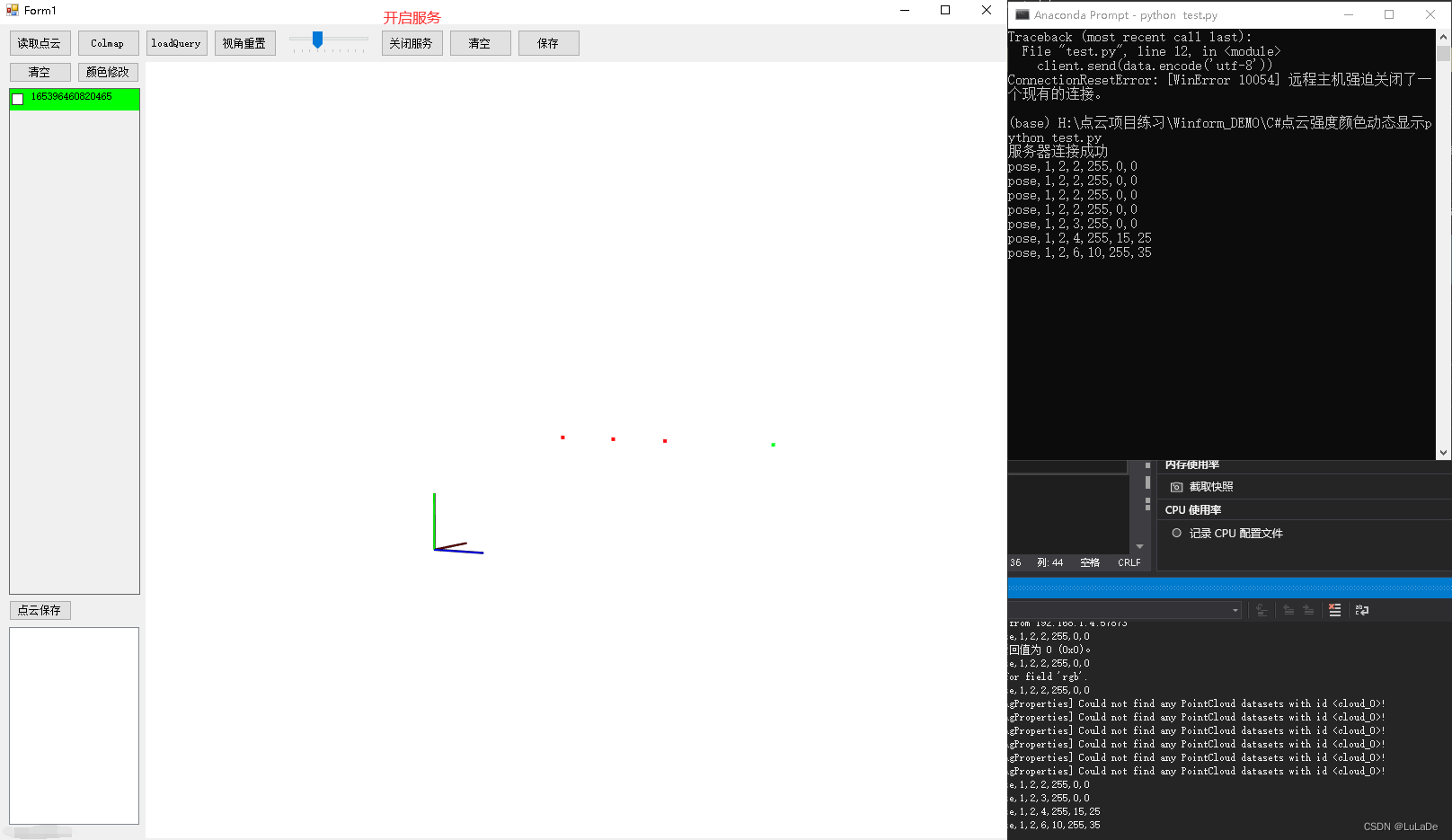Image resolution: width=1452 pixels, height=840 pixels.
Task: Click the Form1 window app icon
Action: tap(13, 10)
